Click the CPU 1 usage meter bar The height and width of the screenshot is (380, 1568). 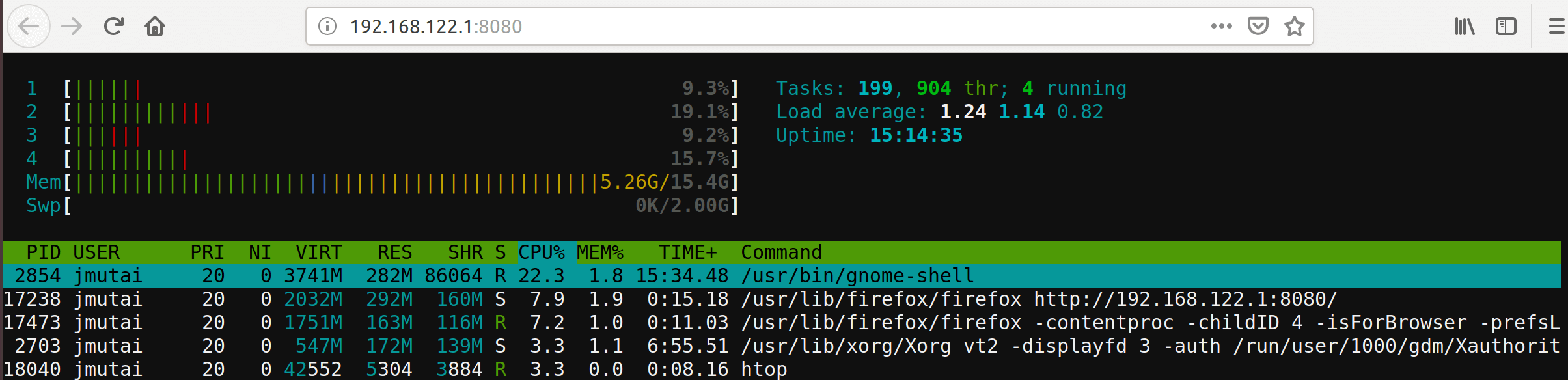click(x=401, y=88)
